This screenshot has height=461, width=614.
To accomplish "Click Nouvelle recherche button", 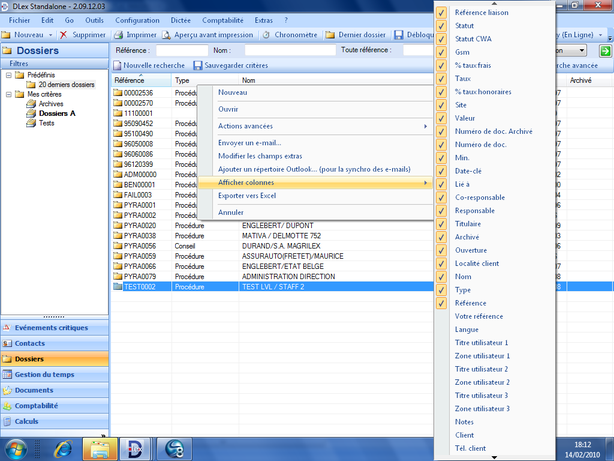I will [151, 65].
